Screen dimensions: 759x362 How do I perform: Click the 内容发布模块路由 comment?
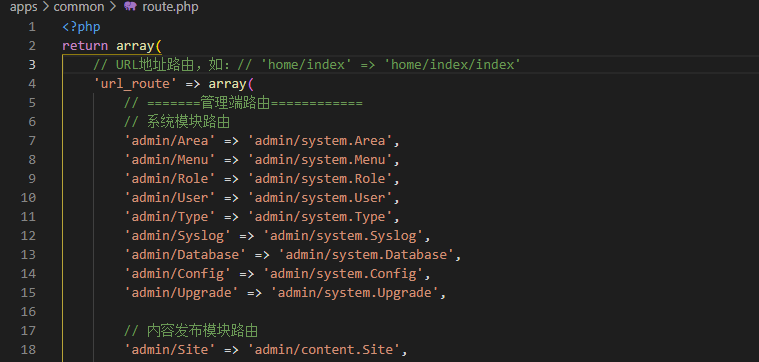pyautogui.click(x=191, y=331)
